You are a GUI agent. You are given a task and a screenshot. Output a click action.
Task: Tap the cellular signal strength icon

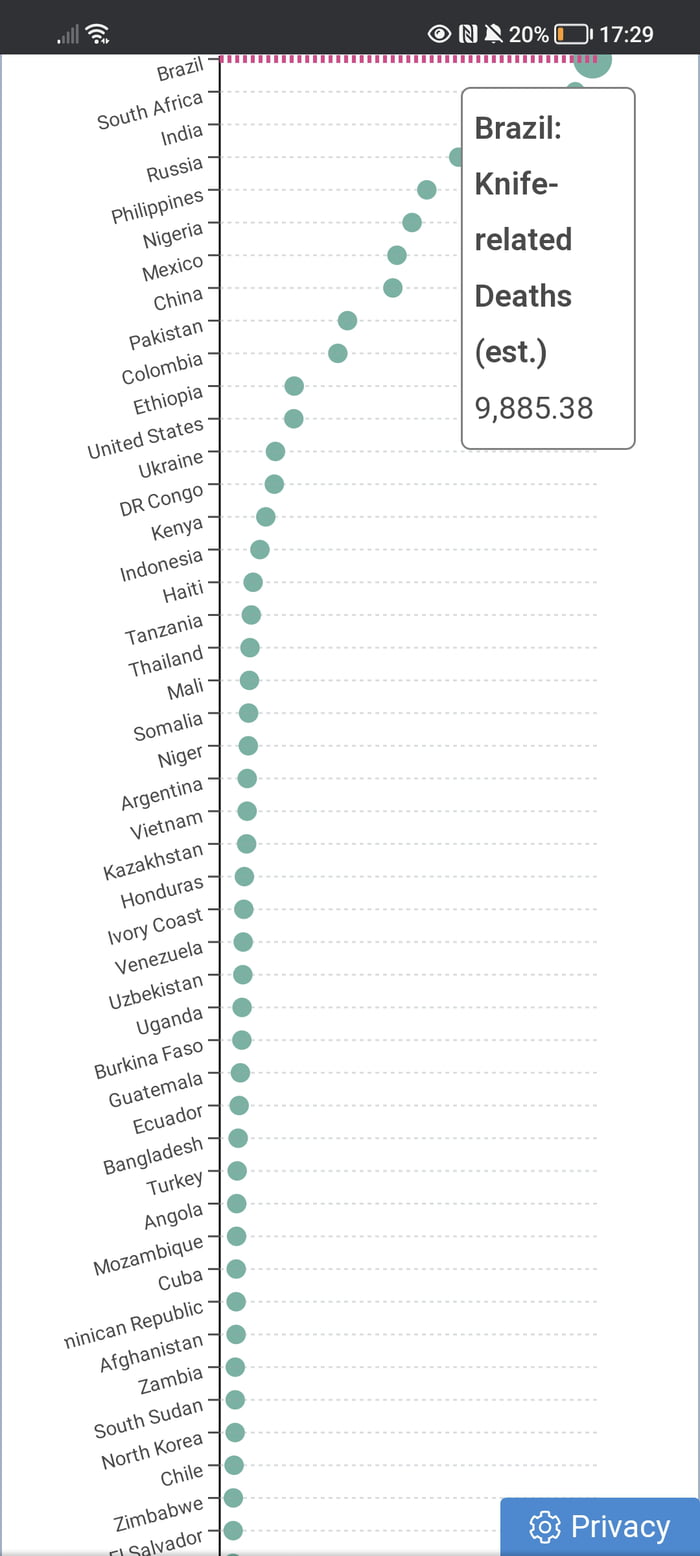[x=65, y=33]
